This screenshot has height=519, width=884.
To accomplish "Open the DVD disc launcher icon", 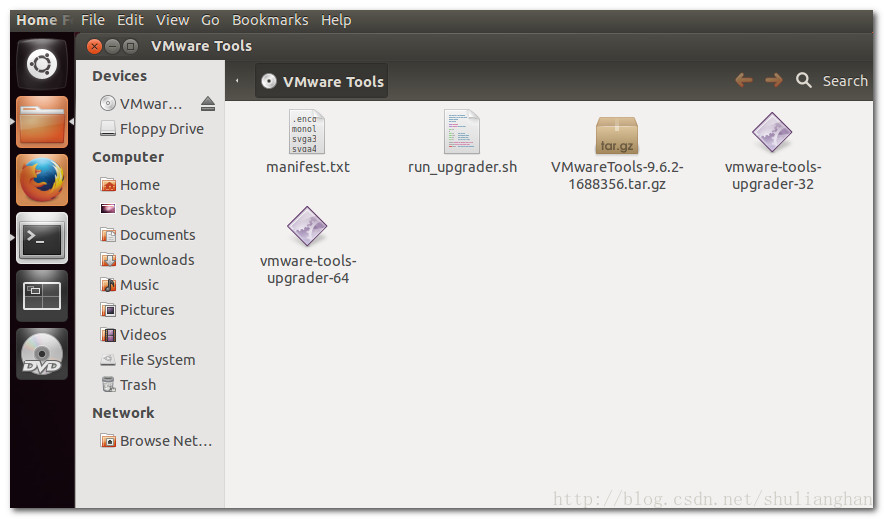I will [x=42, y=354].
